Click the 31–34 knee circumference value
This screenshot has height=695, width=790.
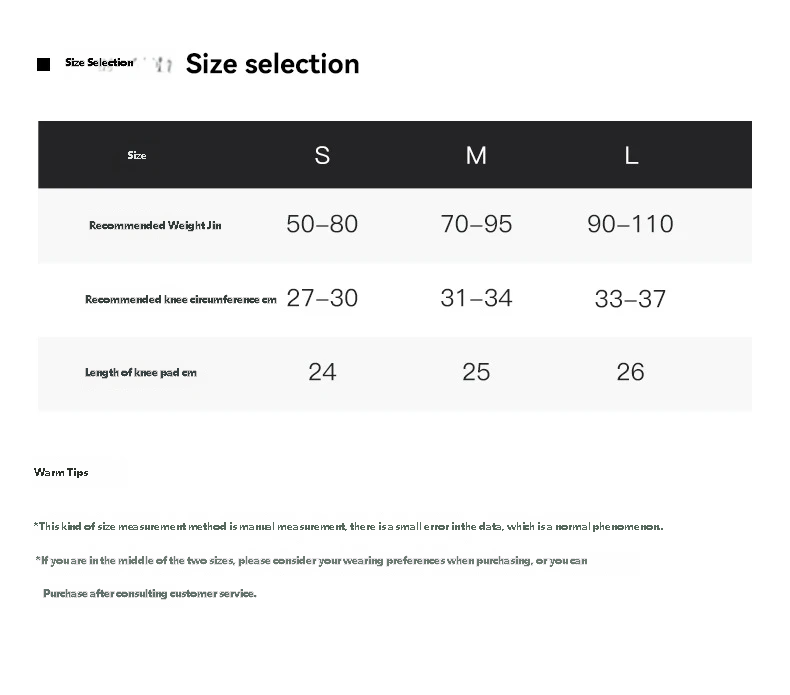pos(477,298)
